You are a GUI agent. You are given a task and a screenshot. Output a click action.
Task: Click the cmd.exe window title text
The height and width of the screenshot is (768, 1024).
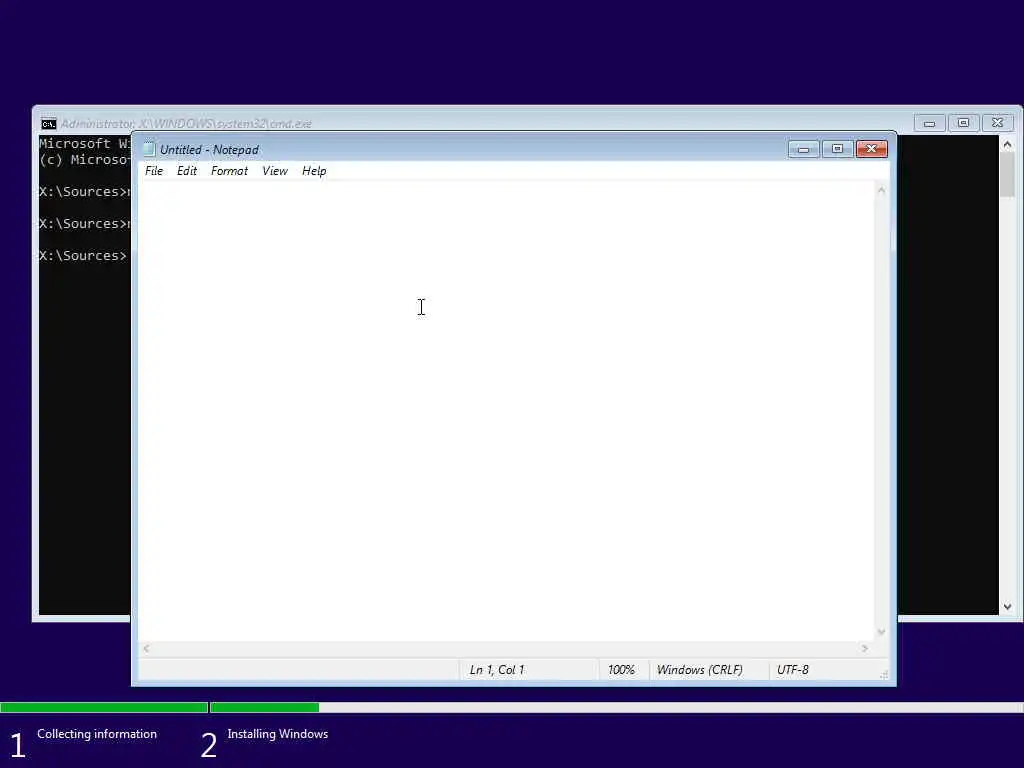(186, 123)
